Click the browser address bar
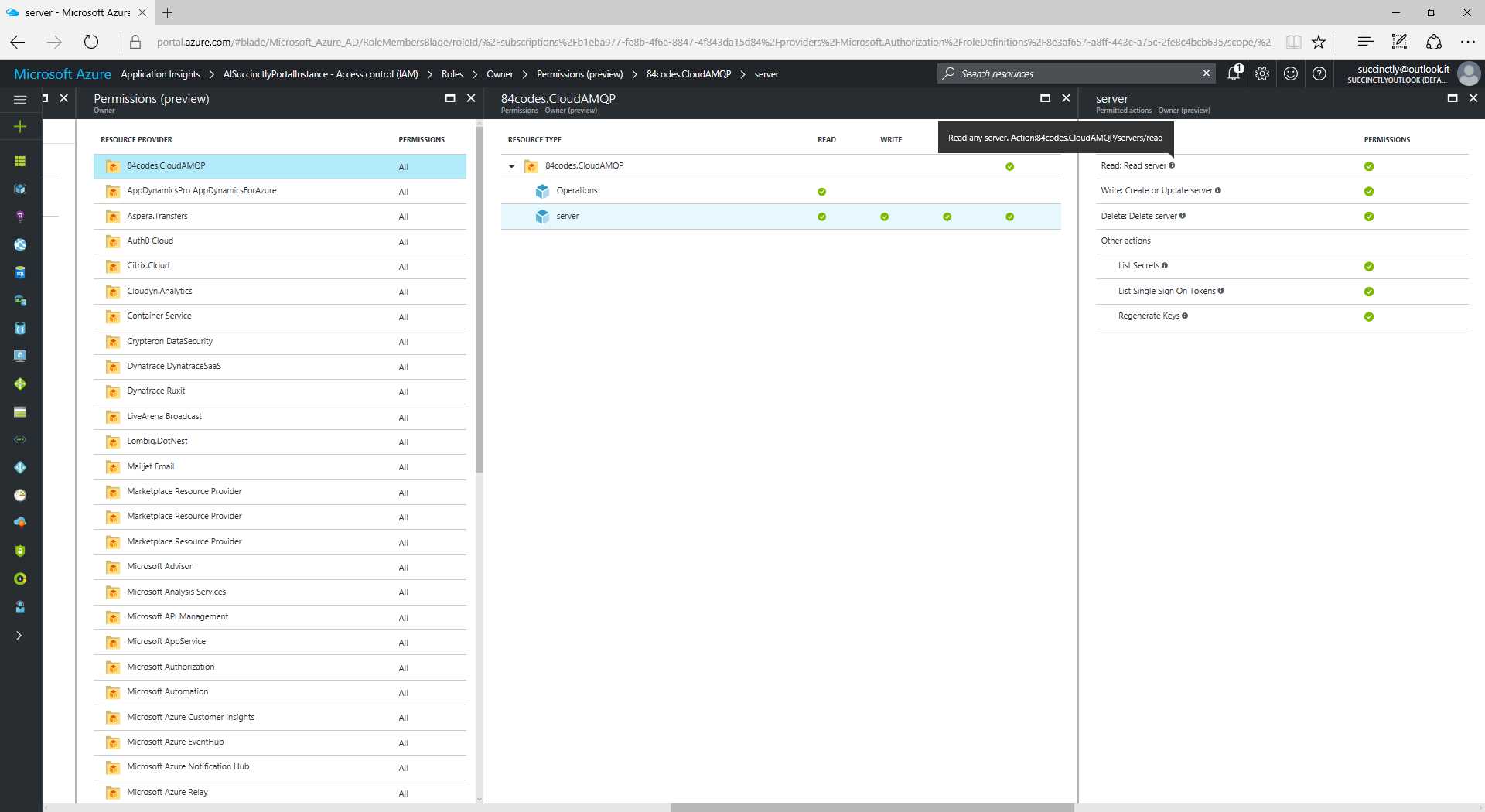The width and height of the screenshot is (1485, 812). pos(713,42)
